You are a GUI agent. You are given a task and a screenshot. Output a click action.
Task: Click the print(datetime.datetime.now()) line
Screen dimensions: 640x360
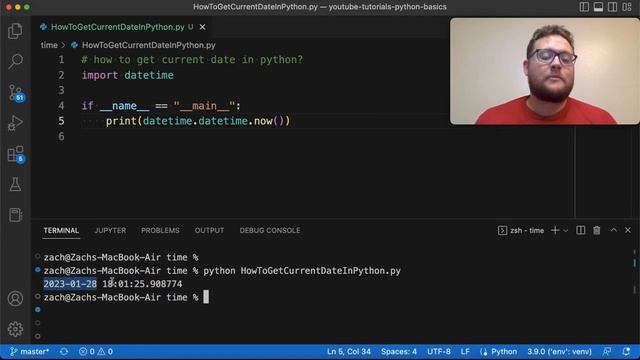[198, 121]
